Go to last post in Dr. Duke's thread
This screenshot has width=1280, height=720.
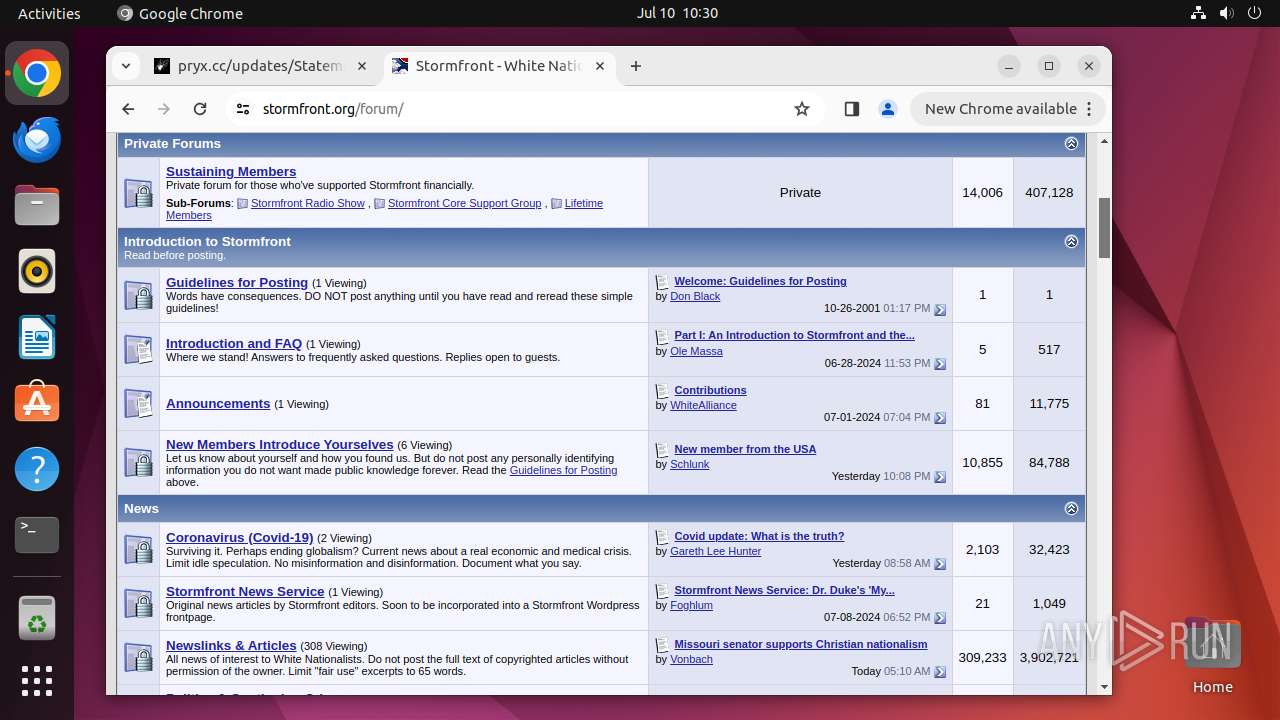point(940,618)
